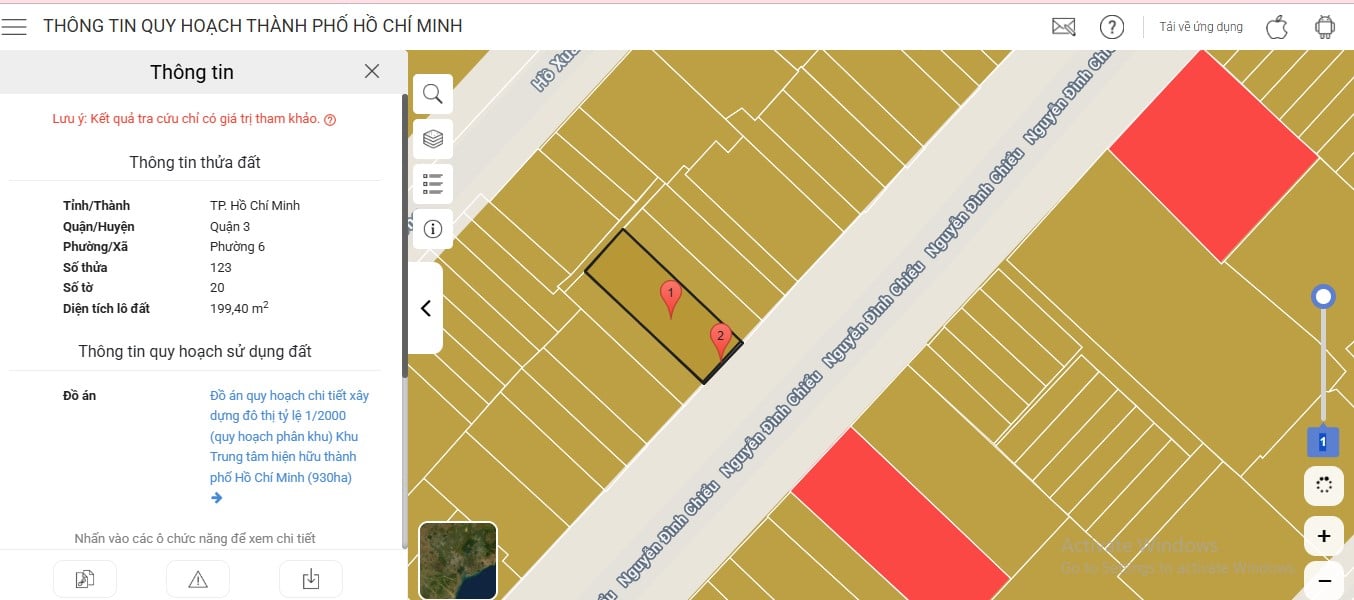
Task: Click the map search magnifier icon
Action: coord(433,94)
